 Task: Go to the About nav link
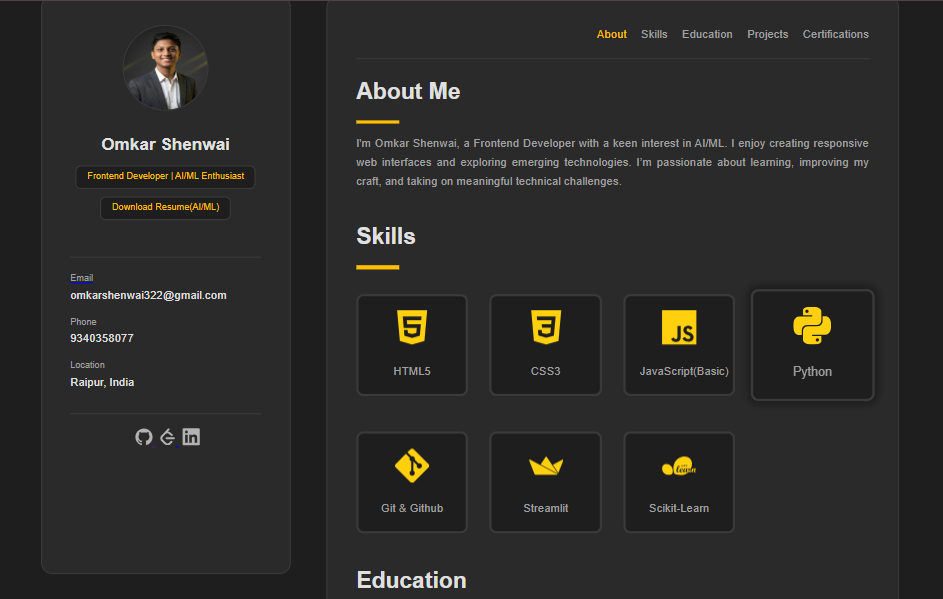point(612,34)
